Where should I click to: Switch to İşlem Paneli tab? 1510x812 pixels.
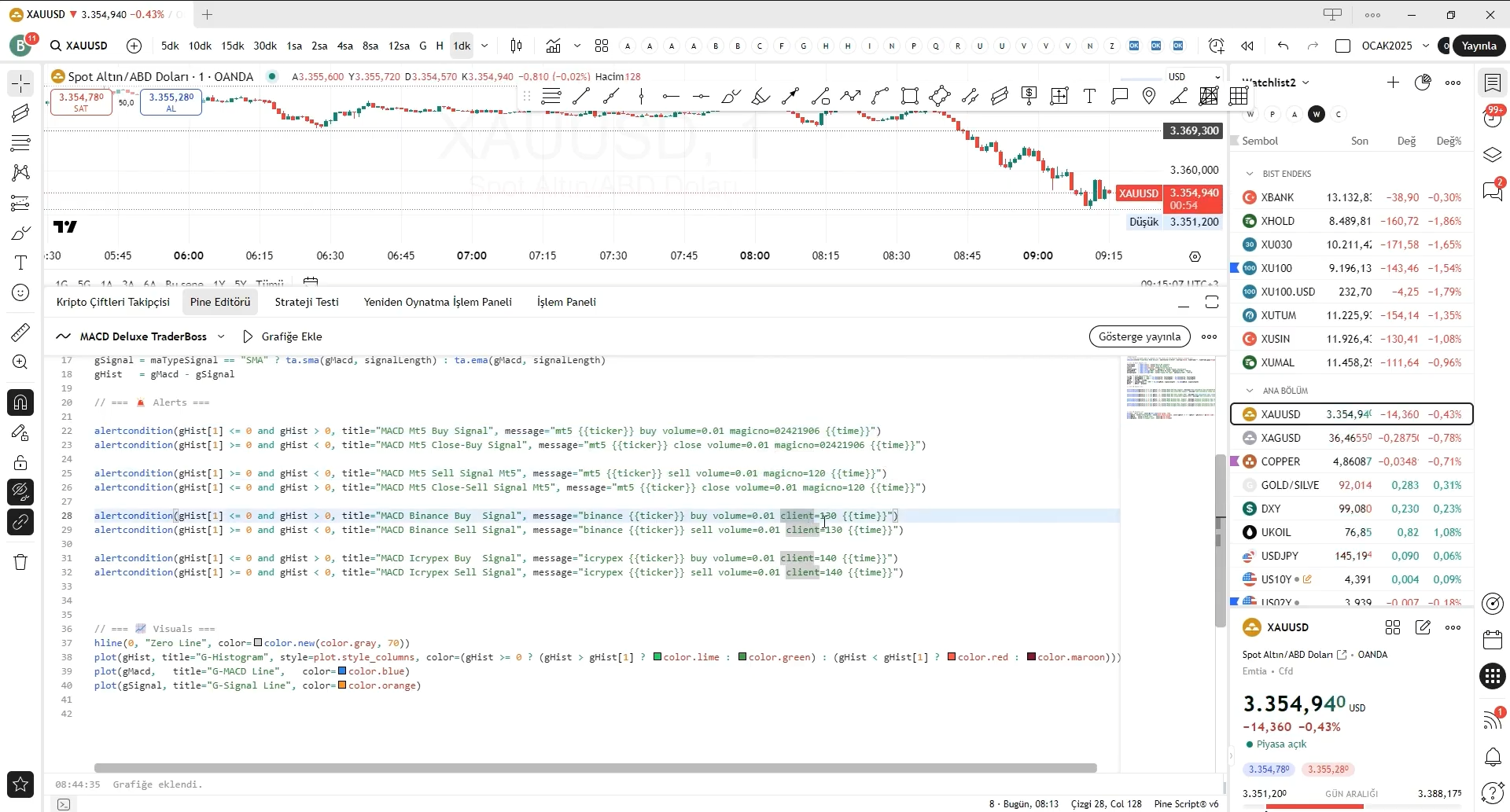pyautogui.click(x=566, y=302)
